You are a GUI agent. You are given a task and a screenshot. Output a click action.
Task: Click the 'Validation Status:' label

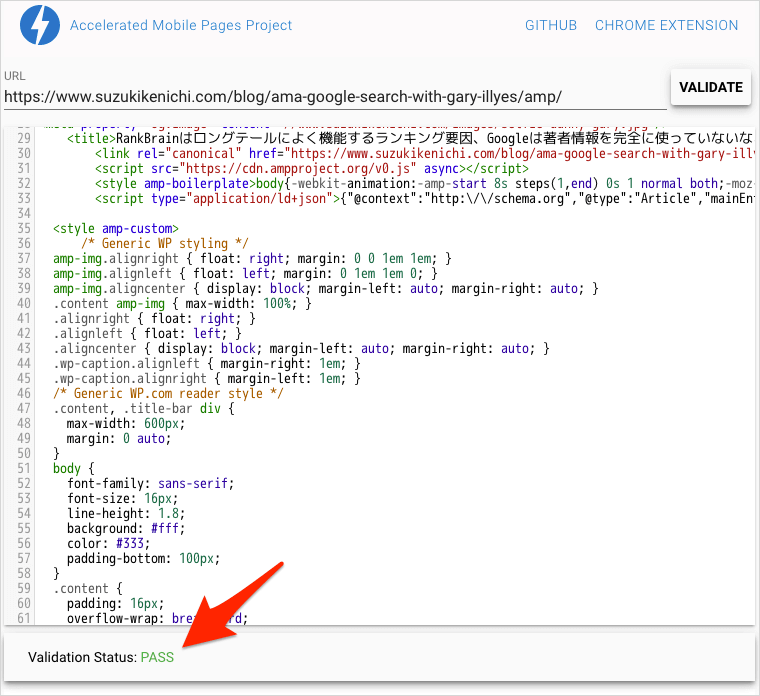click(x=82, y=657)
